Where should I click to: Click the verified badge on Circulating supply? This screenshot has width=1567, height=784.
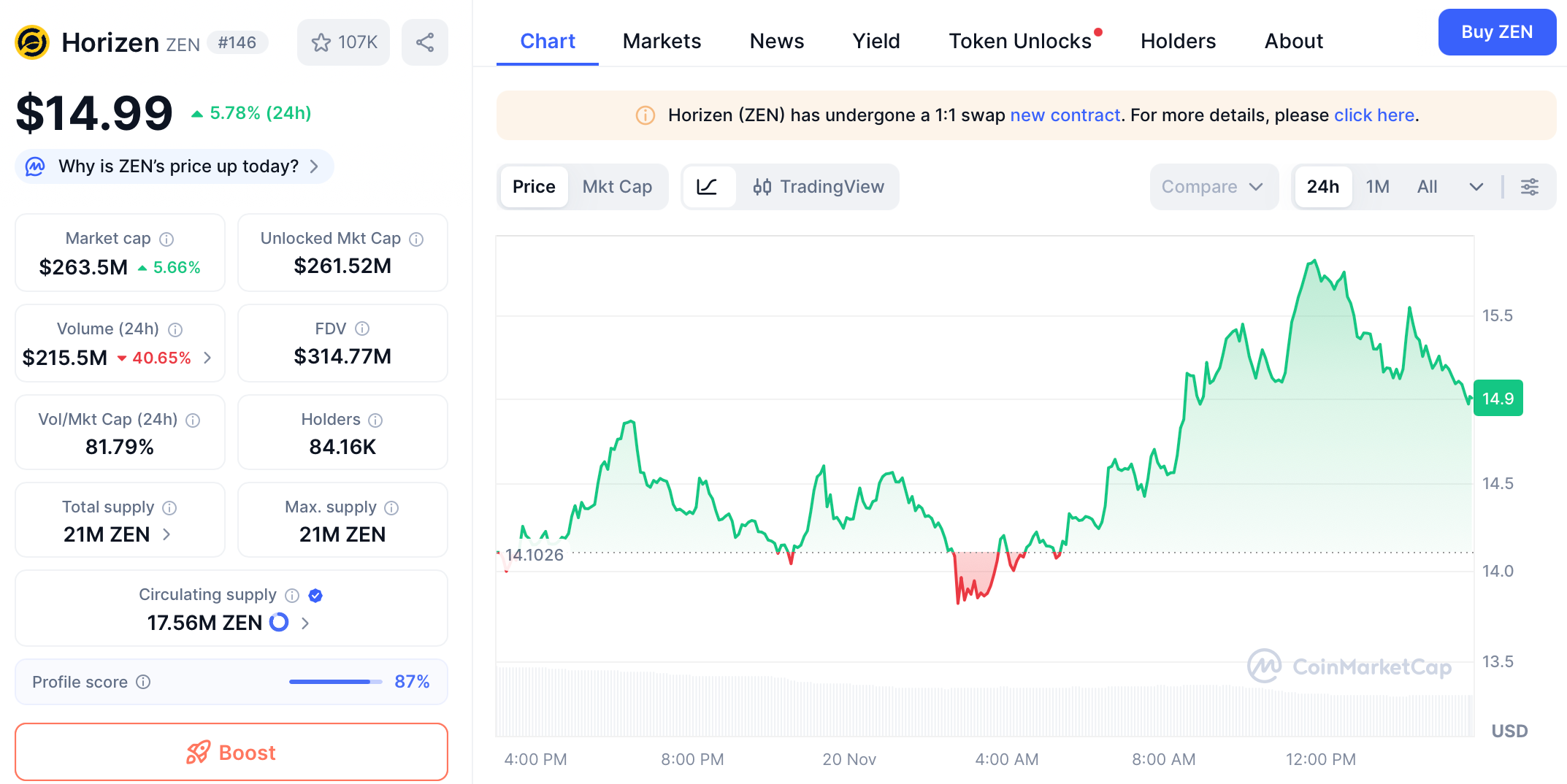pos(315,595)
